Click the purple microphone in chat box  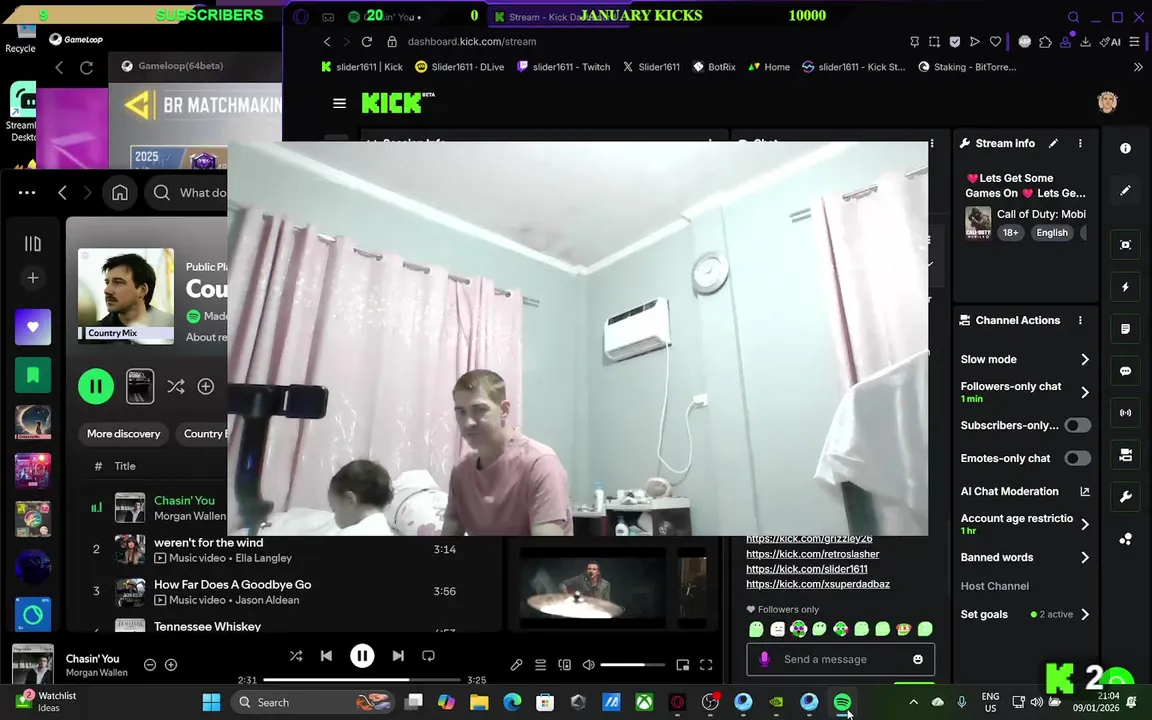(764, 659)
